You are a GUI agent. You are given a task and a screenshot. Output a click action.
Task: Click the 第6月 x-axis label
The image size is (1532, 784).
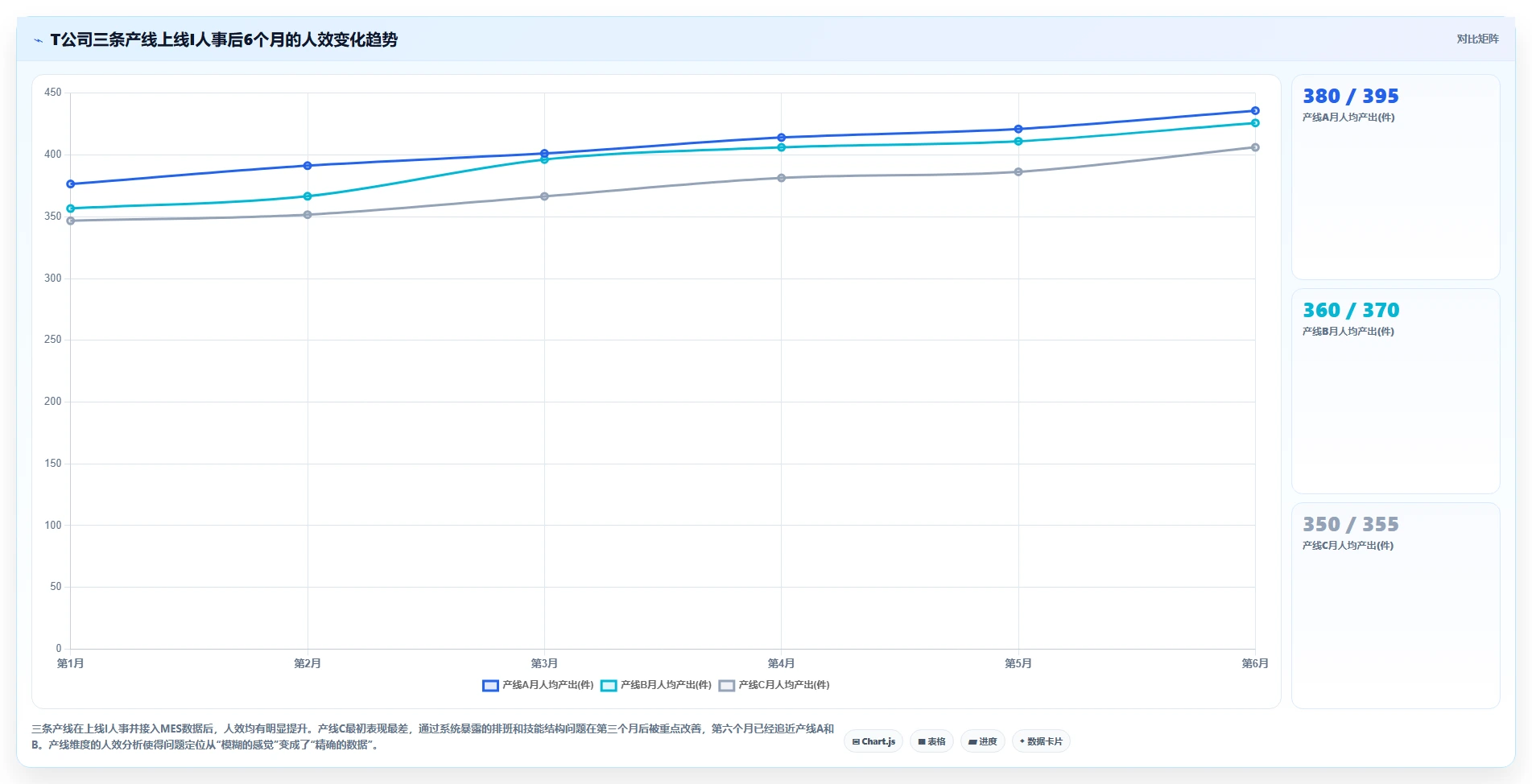coord(1255,663)
